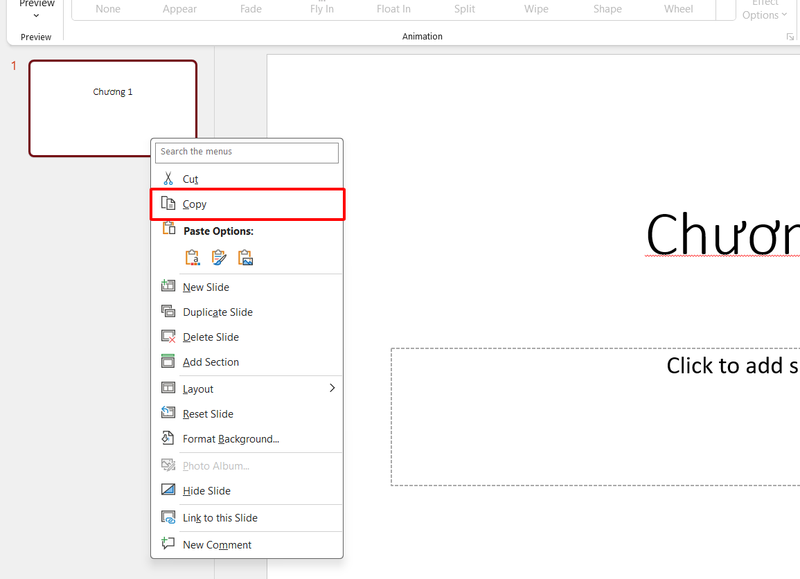Image resolution: width=800 pixels, height=579 pixels.
Task: Click the Layout icon
Action: coord(168,388)
